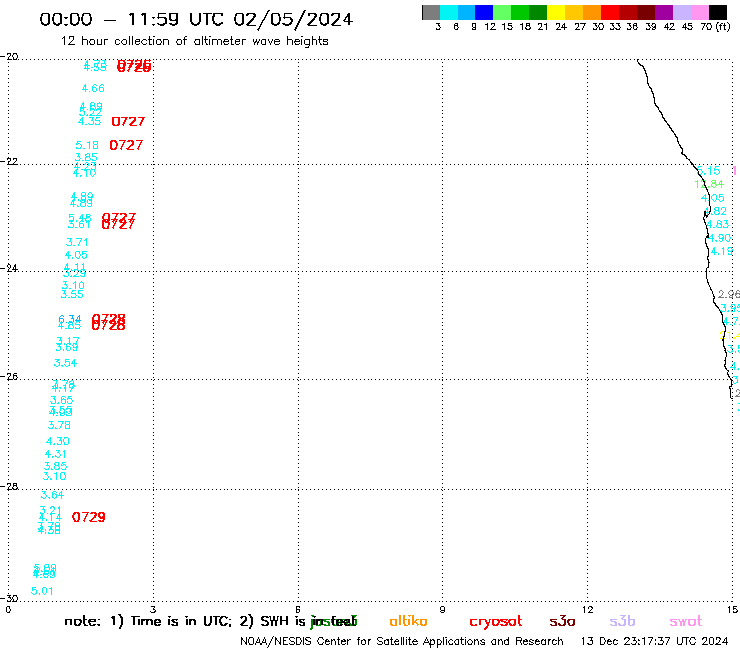Click the wave height value 4.35
The height and width of the screenshot is (650, 740).
pyautogui.click(x=90, y=121)
